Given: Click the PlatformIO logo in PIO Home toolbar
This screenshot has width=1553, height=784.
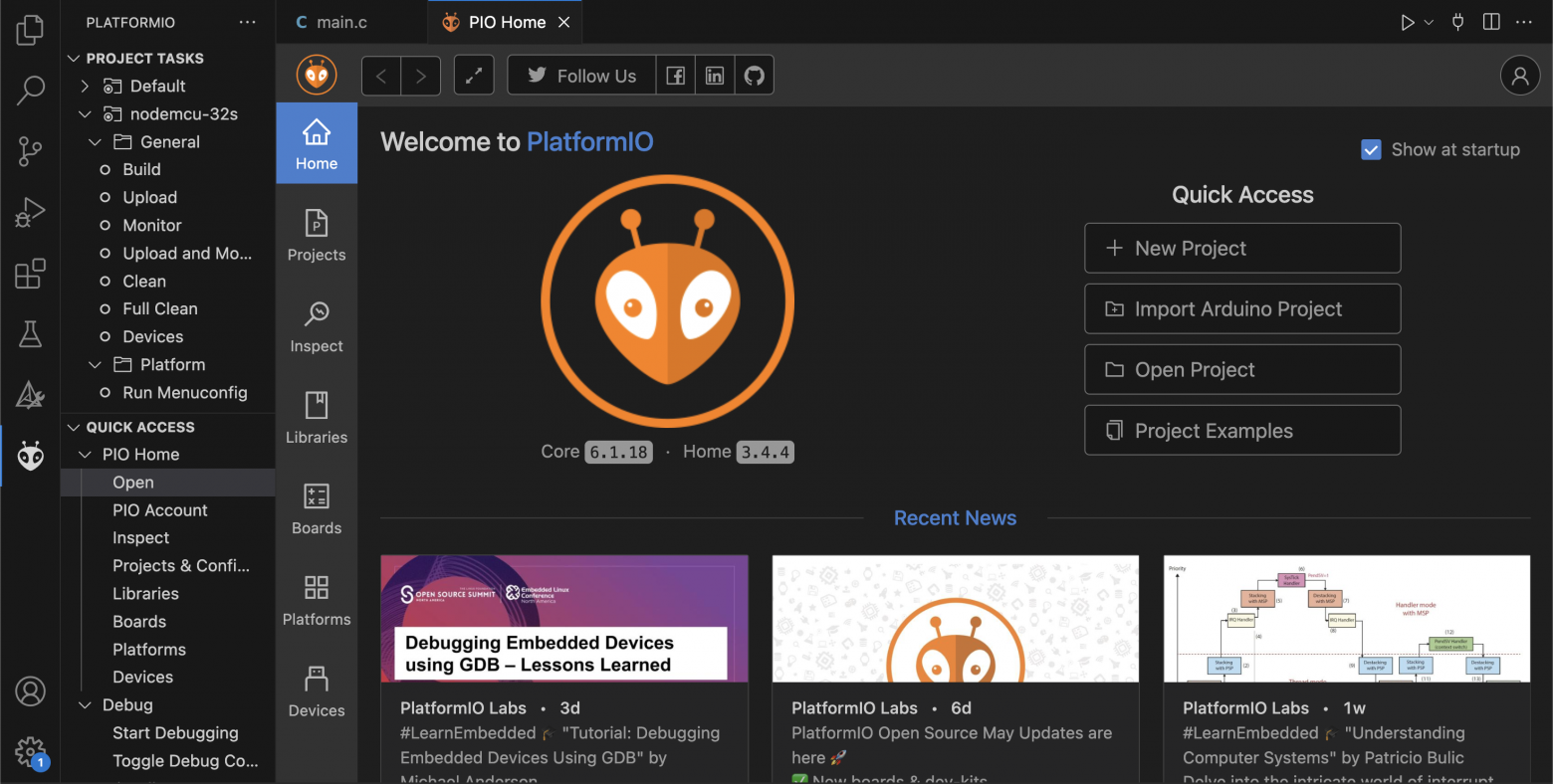Looking at the screenshot, I should pyautogui.click(x=317, y=75).
